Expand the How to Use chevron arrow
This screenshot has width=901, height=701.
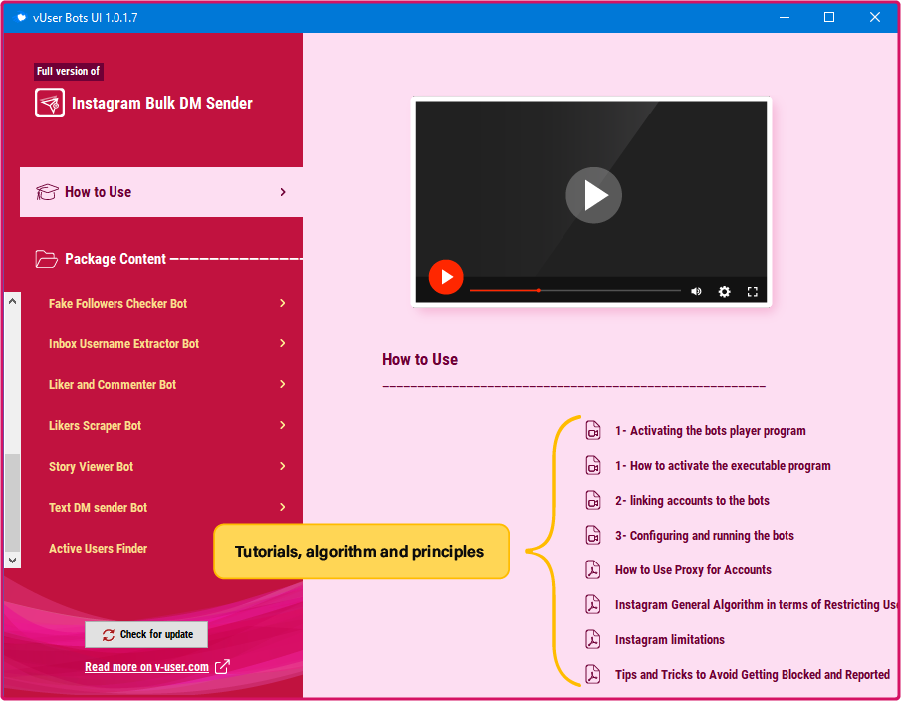283,192
